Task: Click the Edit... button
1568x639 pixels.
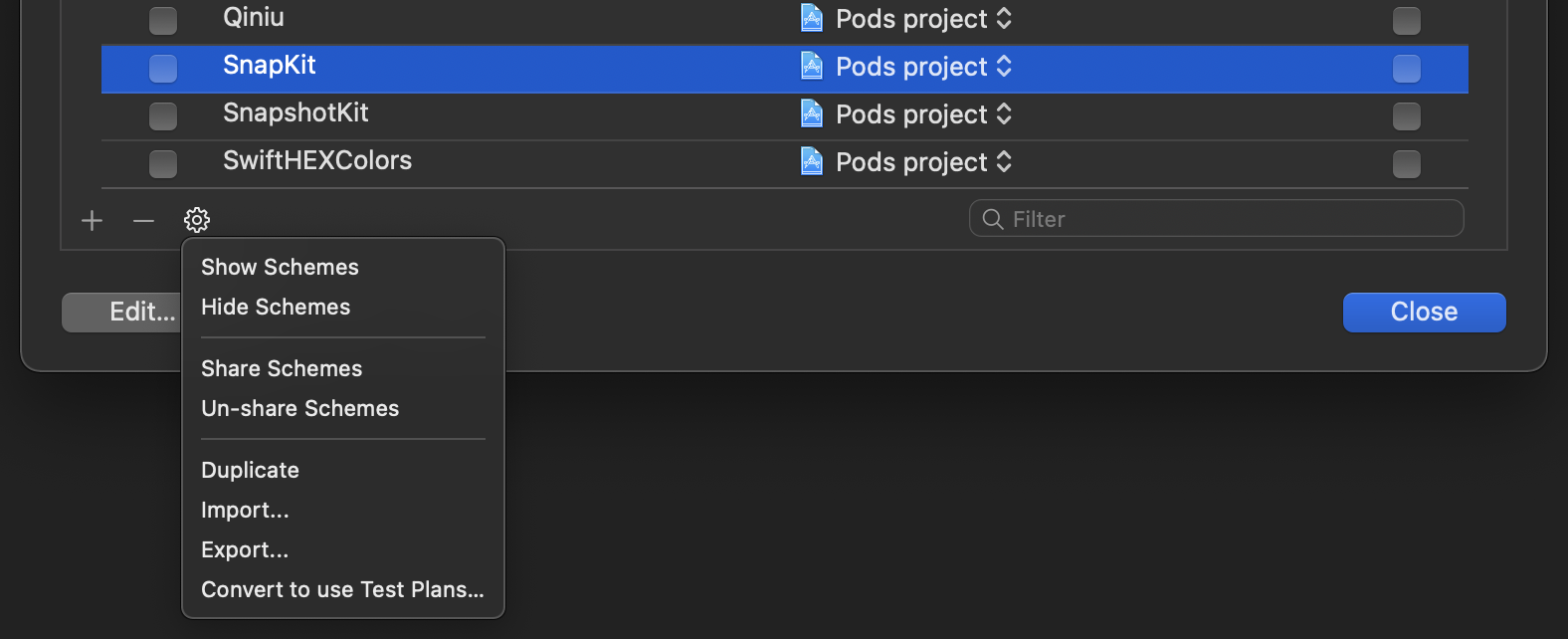Action: (121, 312)
